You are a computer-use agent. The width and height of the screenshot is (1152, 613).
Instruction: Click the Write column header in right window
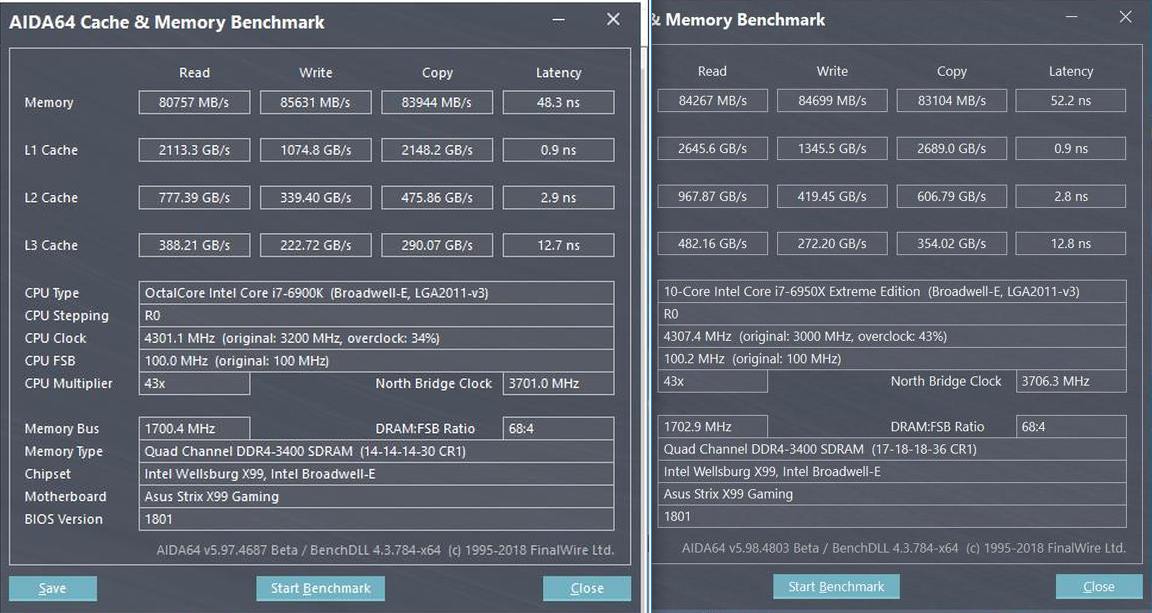[832, 71]
